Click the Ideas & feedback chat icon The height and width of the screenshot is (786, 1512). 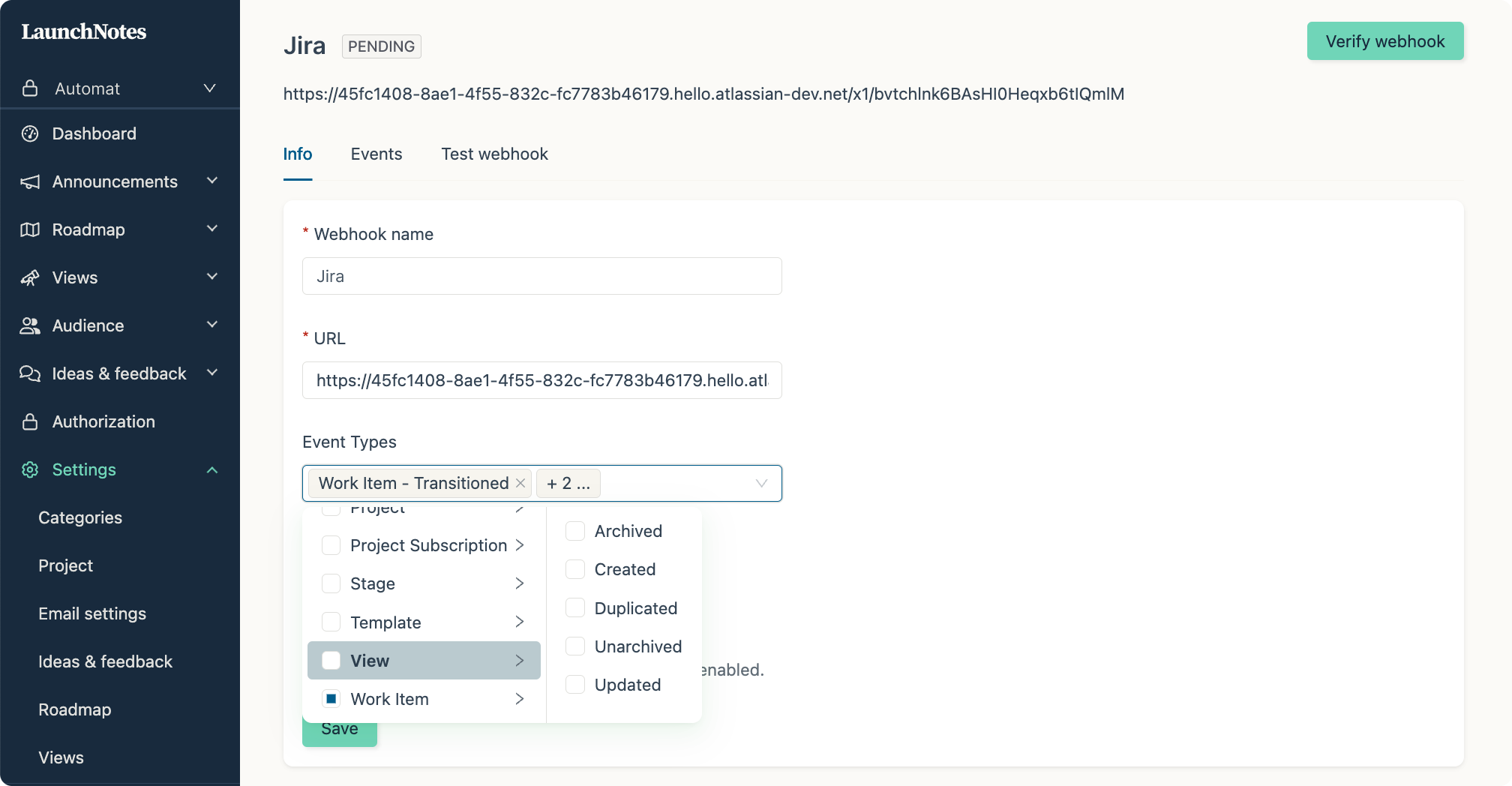[x=30, y=373]
